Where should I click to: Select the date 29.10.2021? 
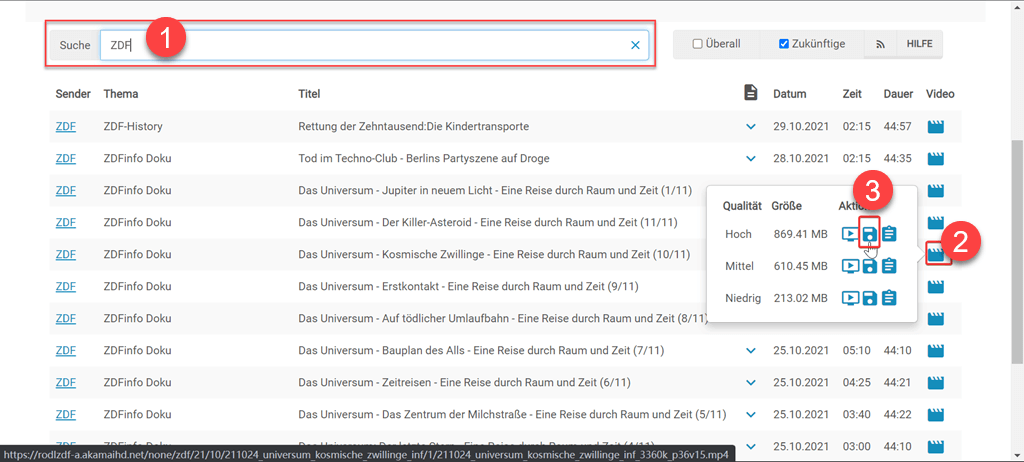coord(801,127)
